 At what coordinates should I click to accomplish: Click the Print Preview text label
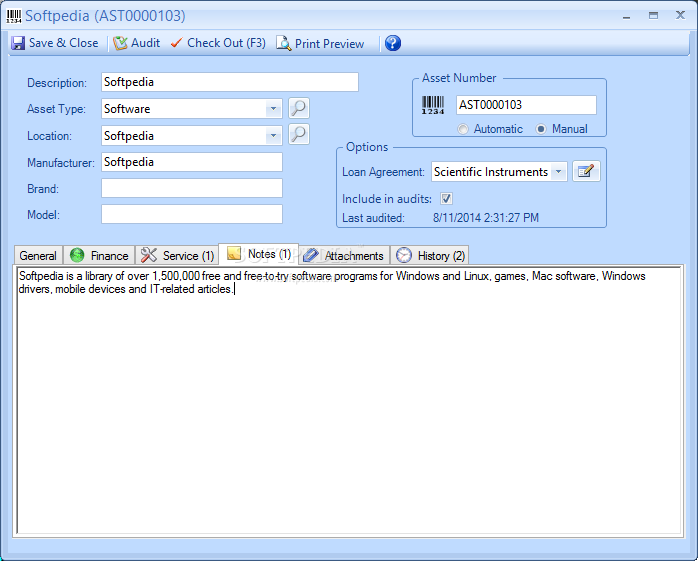329,44
